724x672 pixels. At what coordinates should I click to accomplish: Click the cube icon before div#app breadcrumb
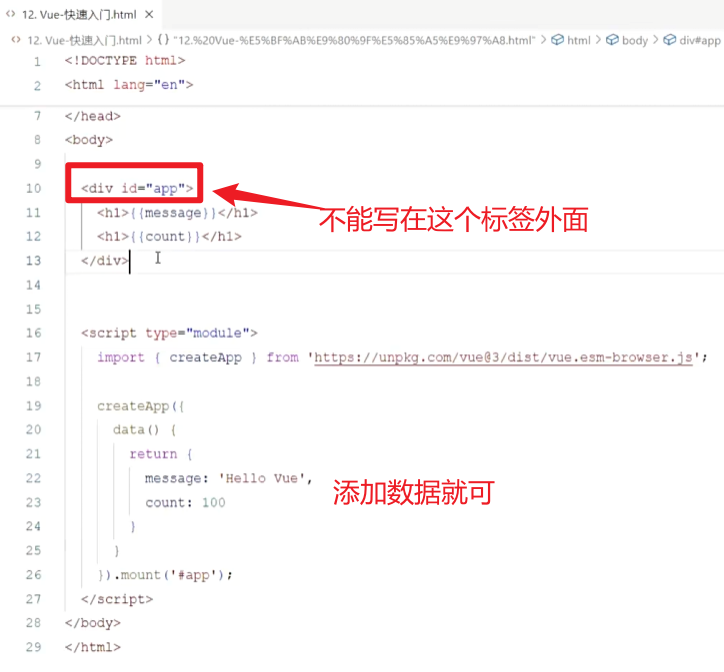[670, 40]
